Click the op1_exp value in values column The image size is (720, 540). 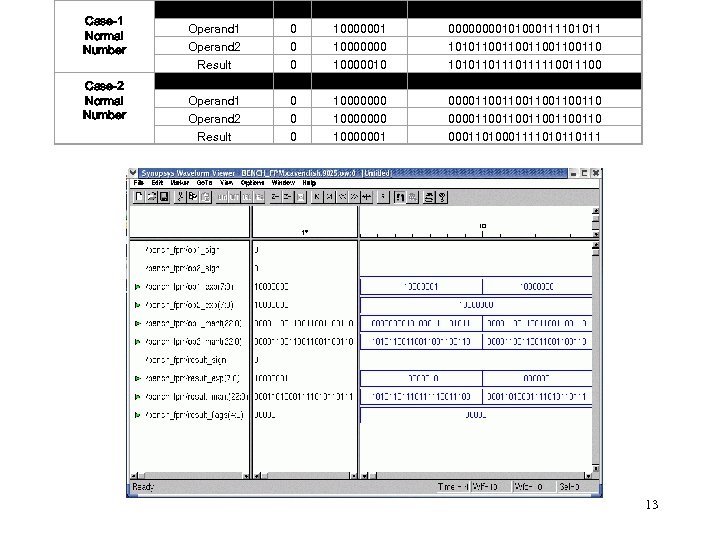click(271, 287)
